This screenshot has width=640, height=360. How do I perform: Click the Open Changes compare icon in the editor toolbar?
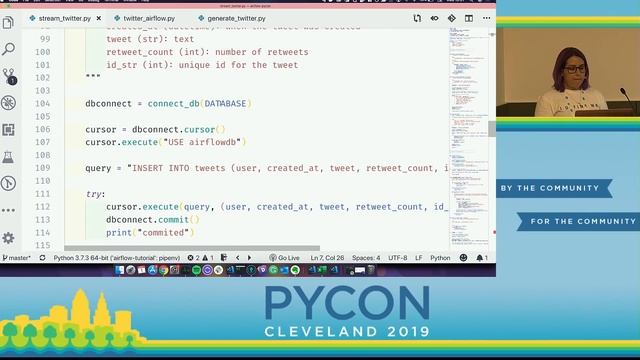(417, 18)
